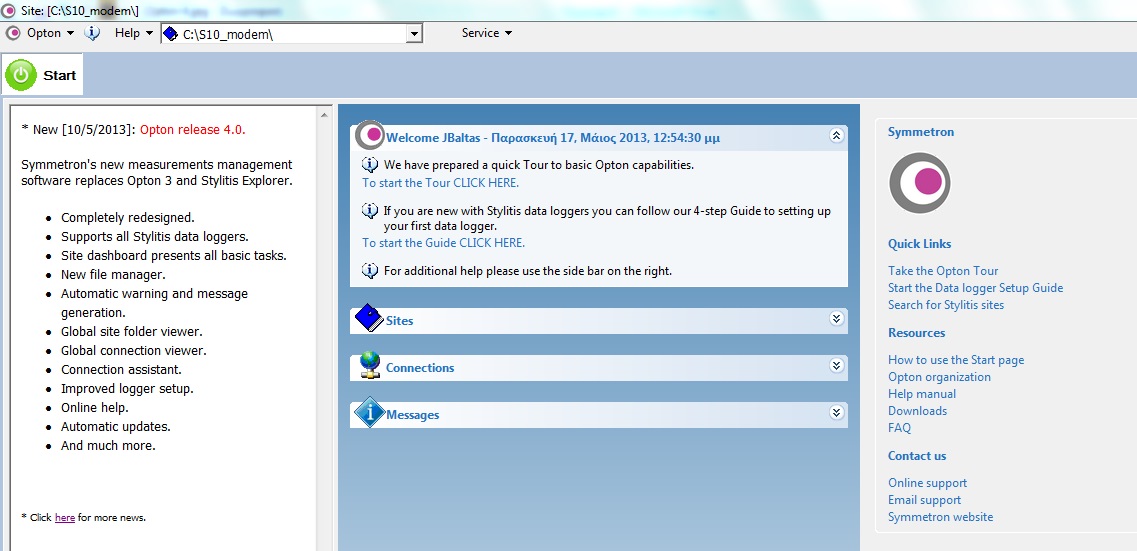Expand the Connections panel
The width and height of the screenshot is (1137, 551).
pyautogui.click(x=836, y=366)
